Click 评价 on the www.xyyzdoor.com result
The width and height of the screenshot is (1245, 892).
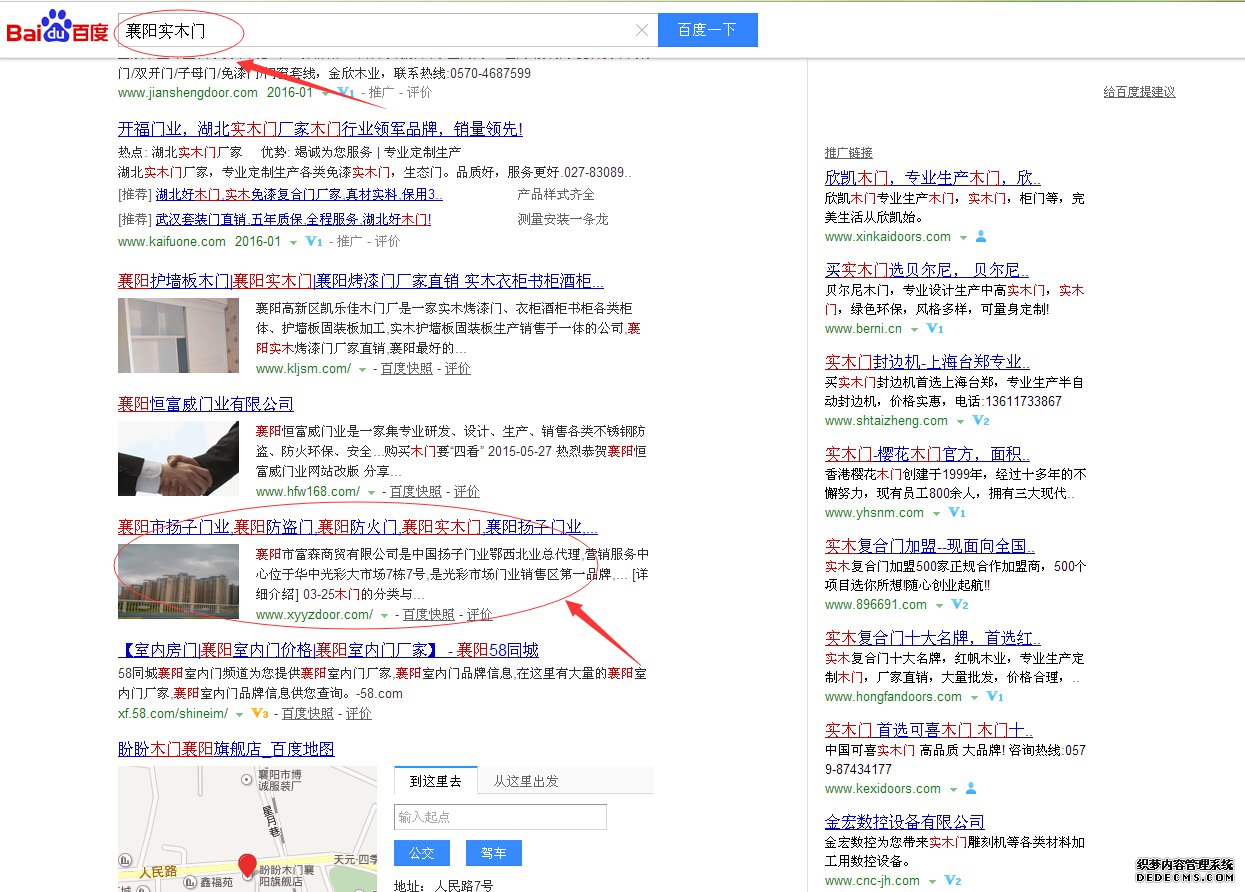[480, 615]
